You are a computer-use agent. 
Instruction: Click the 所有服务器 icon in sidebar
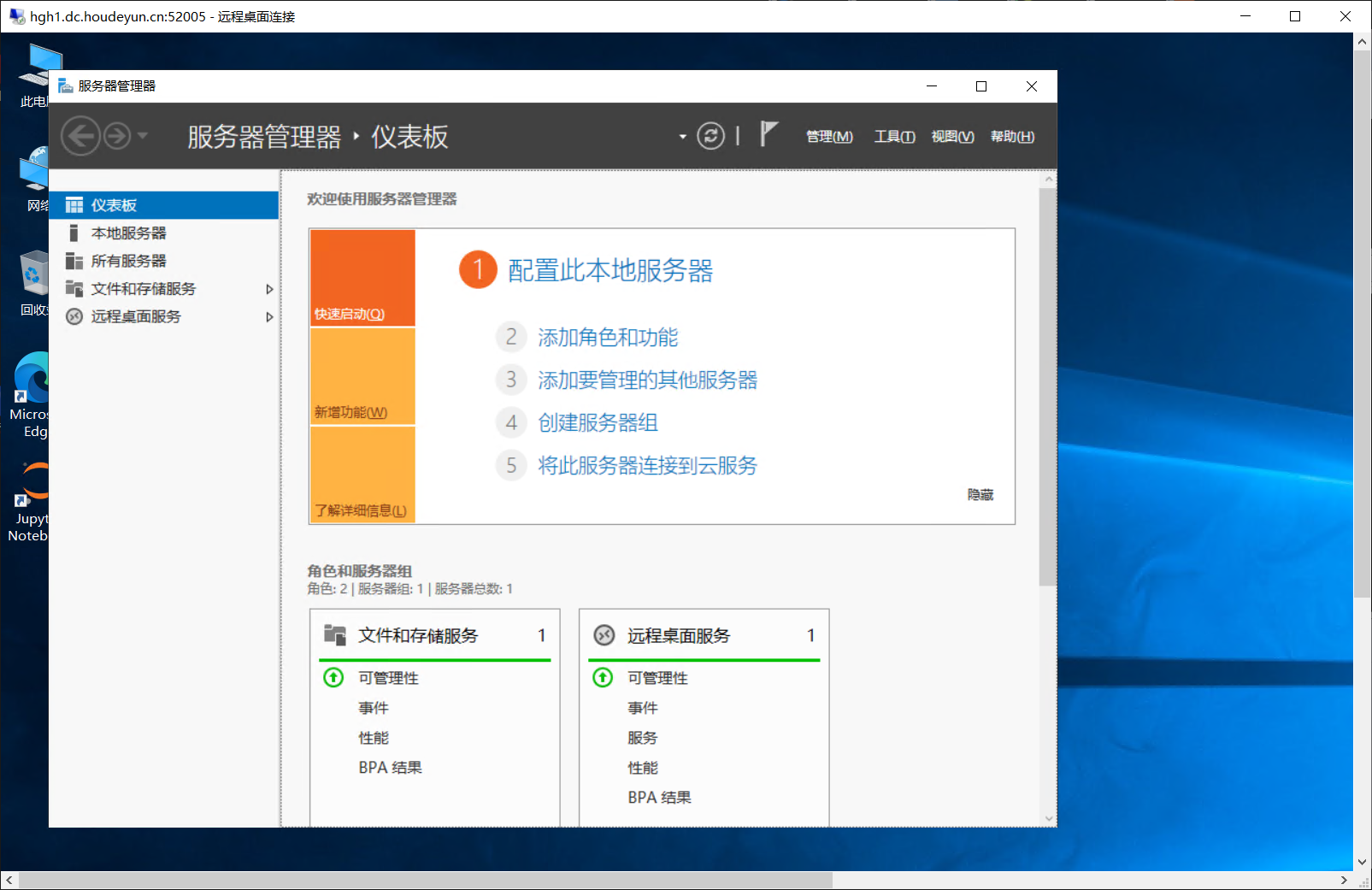[x=74, y=261]
